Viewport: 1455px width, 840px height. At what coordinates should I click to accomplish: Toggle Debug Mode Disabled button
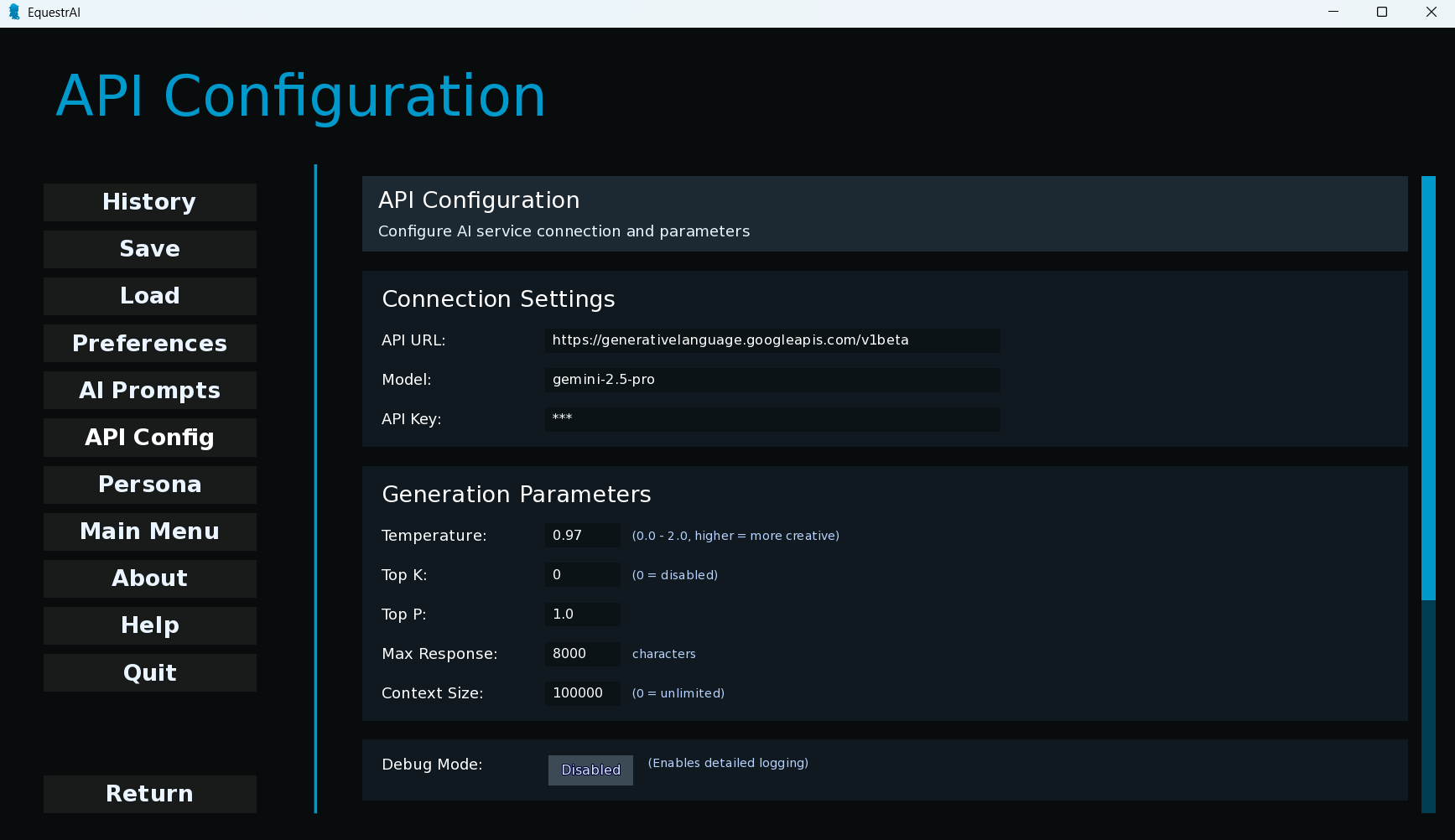(590, 770)
